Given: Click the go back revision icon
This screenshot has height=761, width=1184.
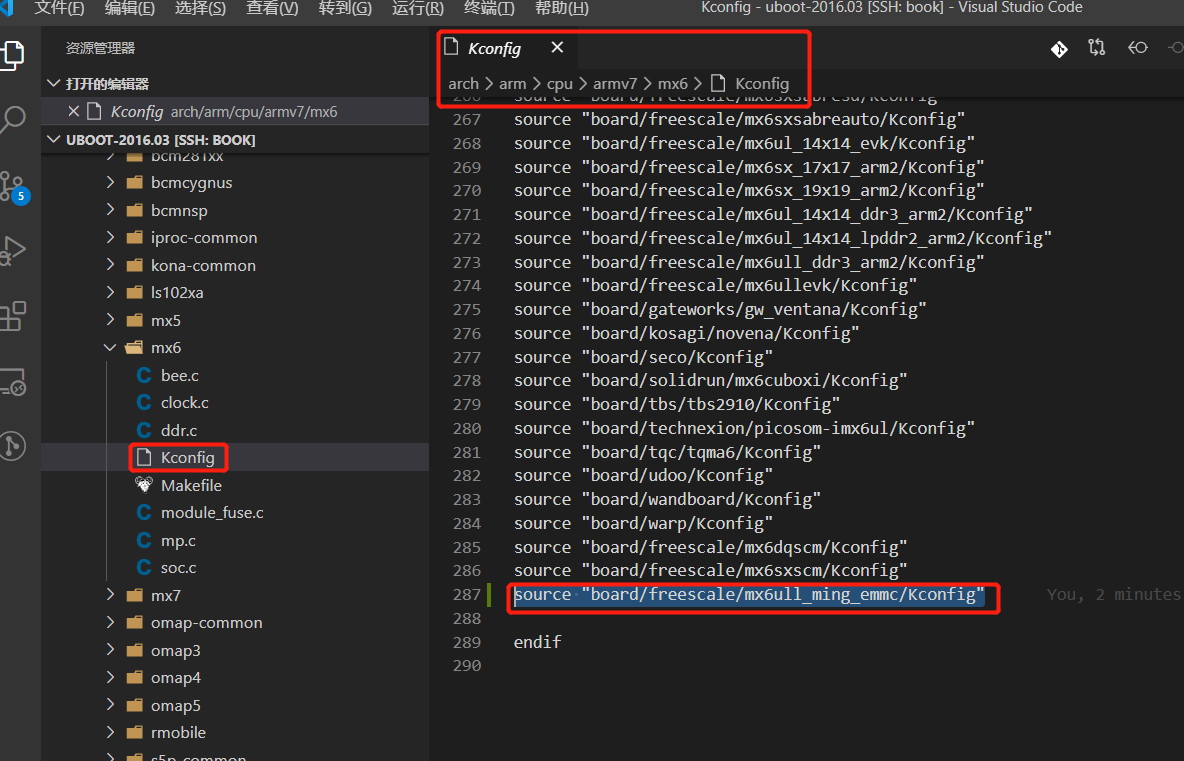Looking at the screenshot, I should [1137, 48].
